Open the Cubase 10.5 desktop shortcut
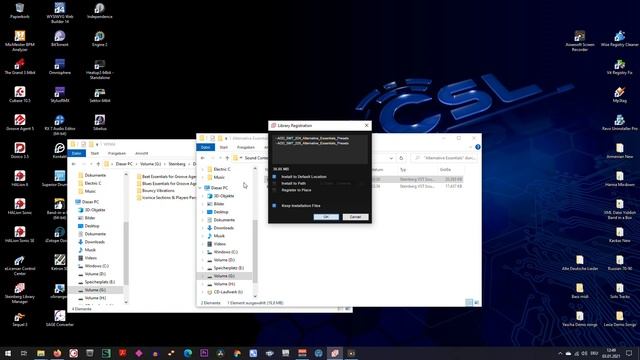Image resolution: width=640 pixels, height=360 pixels. pyautogui.click(x=20, y=94)
